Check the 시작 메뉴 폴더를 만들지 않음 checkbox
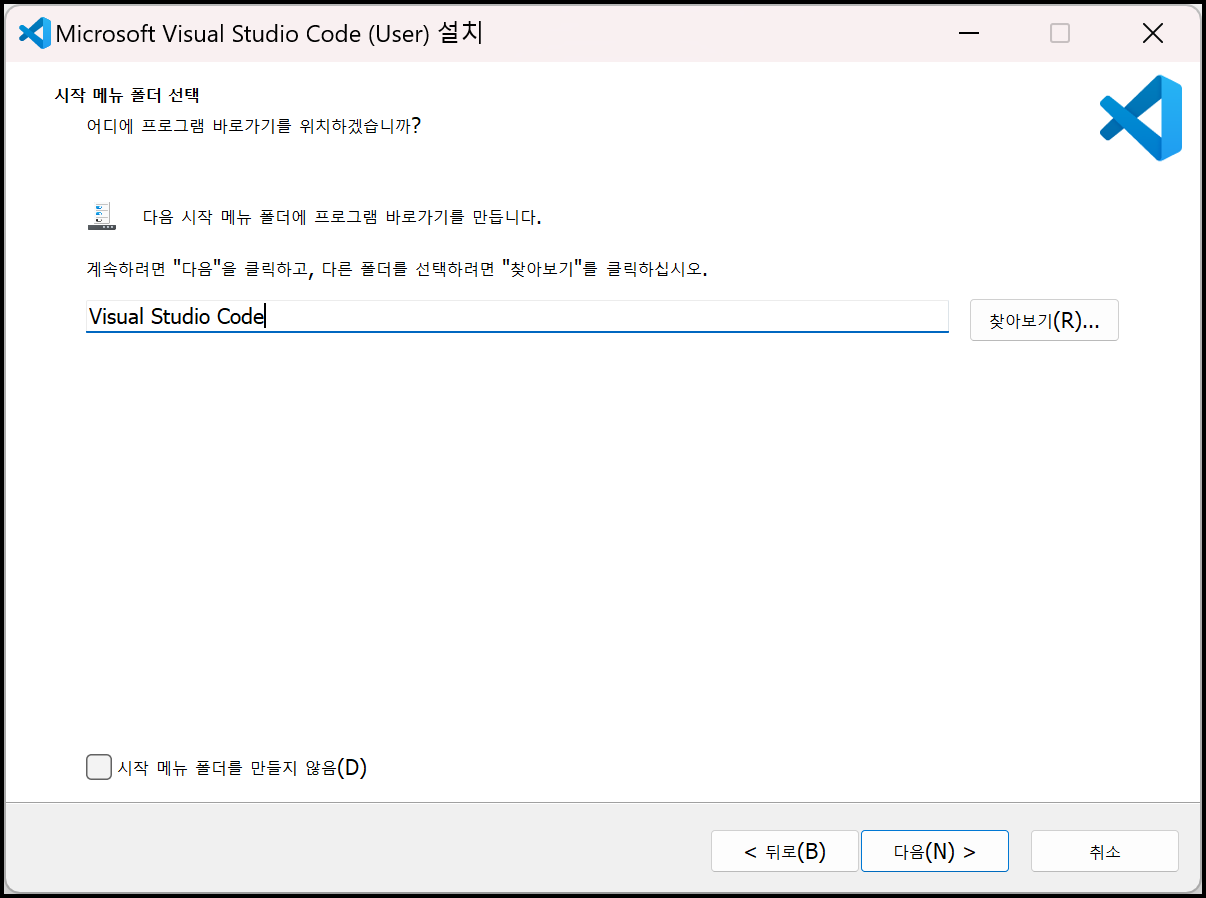The height and width of the screenshot is (898, 1206). (x=98, y=767)
